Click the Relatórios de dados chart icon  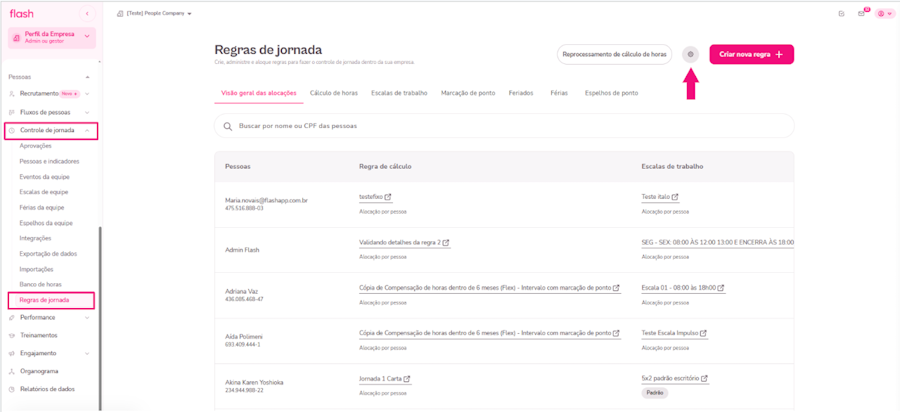pos(12,389)
